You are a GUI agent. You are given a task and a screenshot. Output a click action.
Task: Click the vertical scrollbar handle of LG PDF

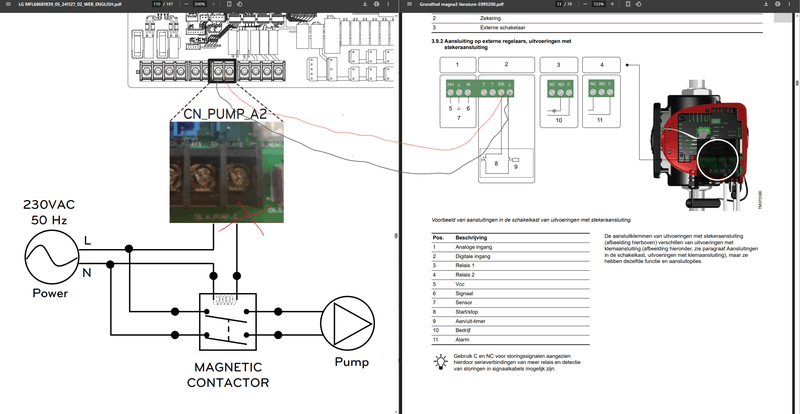396,235
